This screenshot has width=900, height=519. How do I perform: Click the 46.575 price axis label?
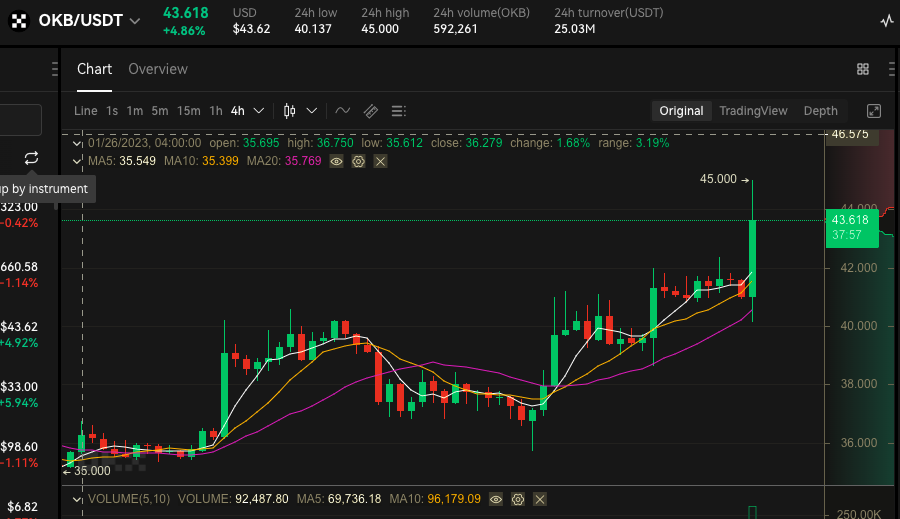(x=850, y=134)
